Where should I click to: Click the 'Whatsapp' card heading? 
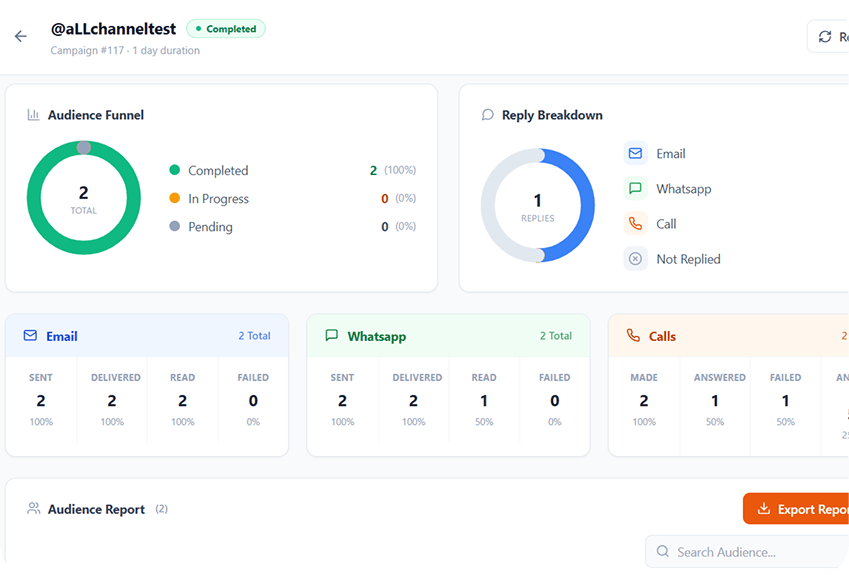pos(377,336)
